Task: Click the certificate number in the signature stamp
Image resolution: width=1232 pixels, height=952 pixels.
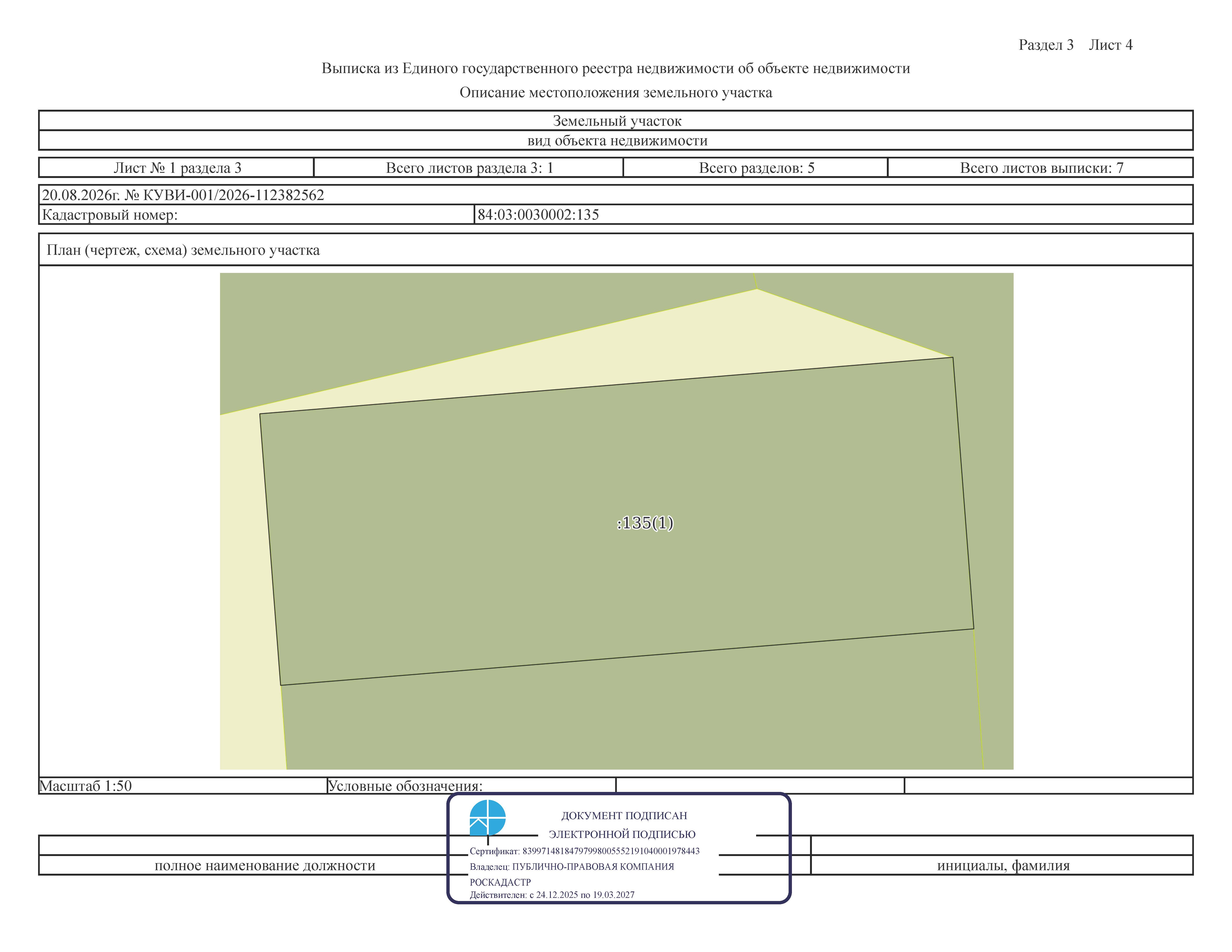Action: click(611, 851)
